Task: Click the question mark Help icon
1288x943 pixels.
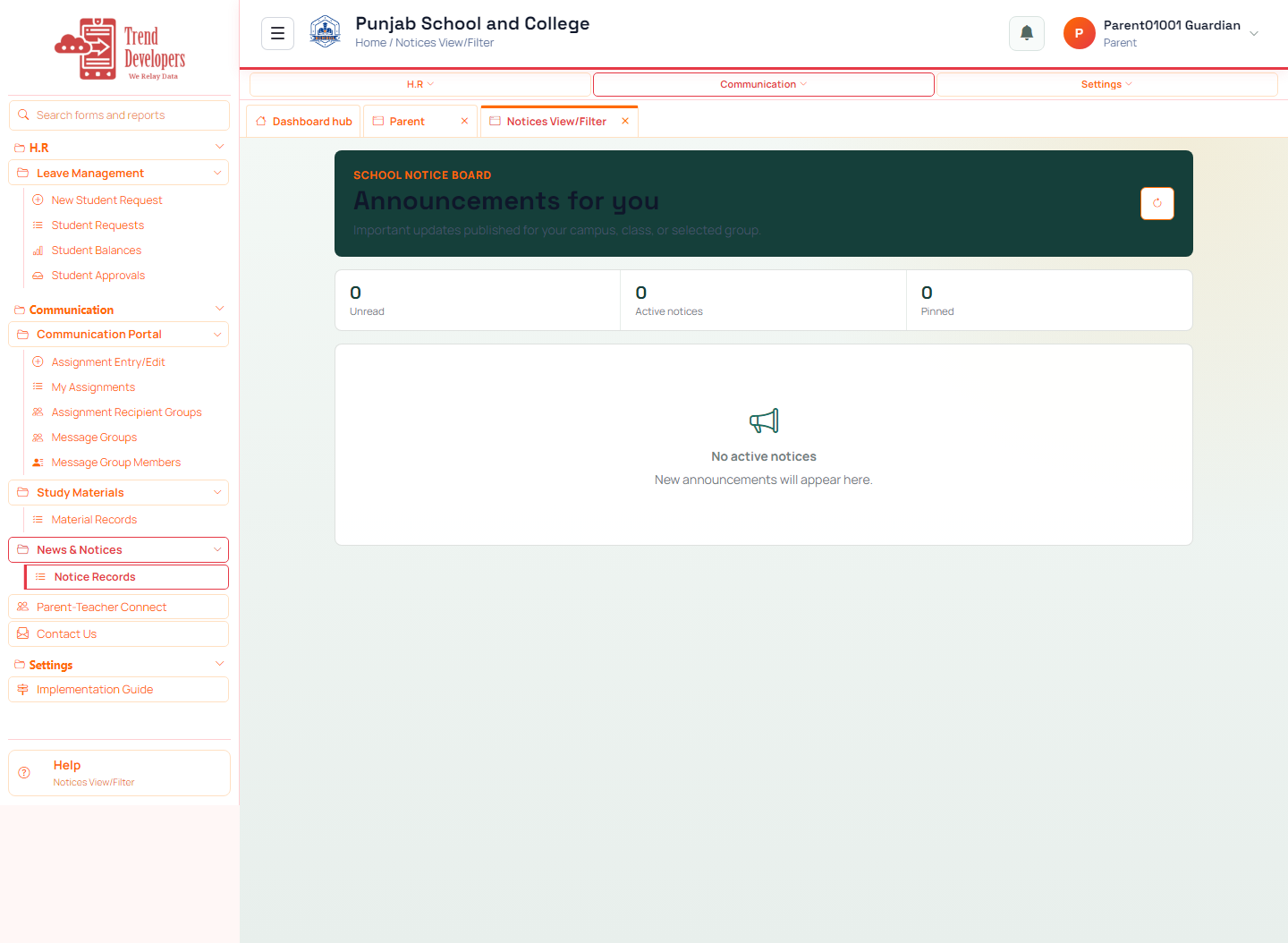Action: pyautogui.click(x=24, y=772)
